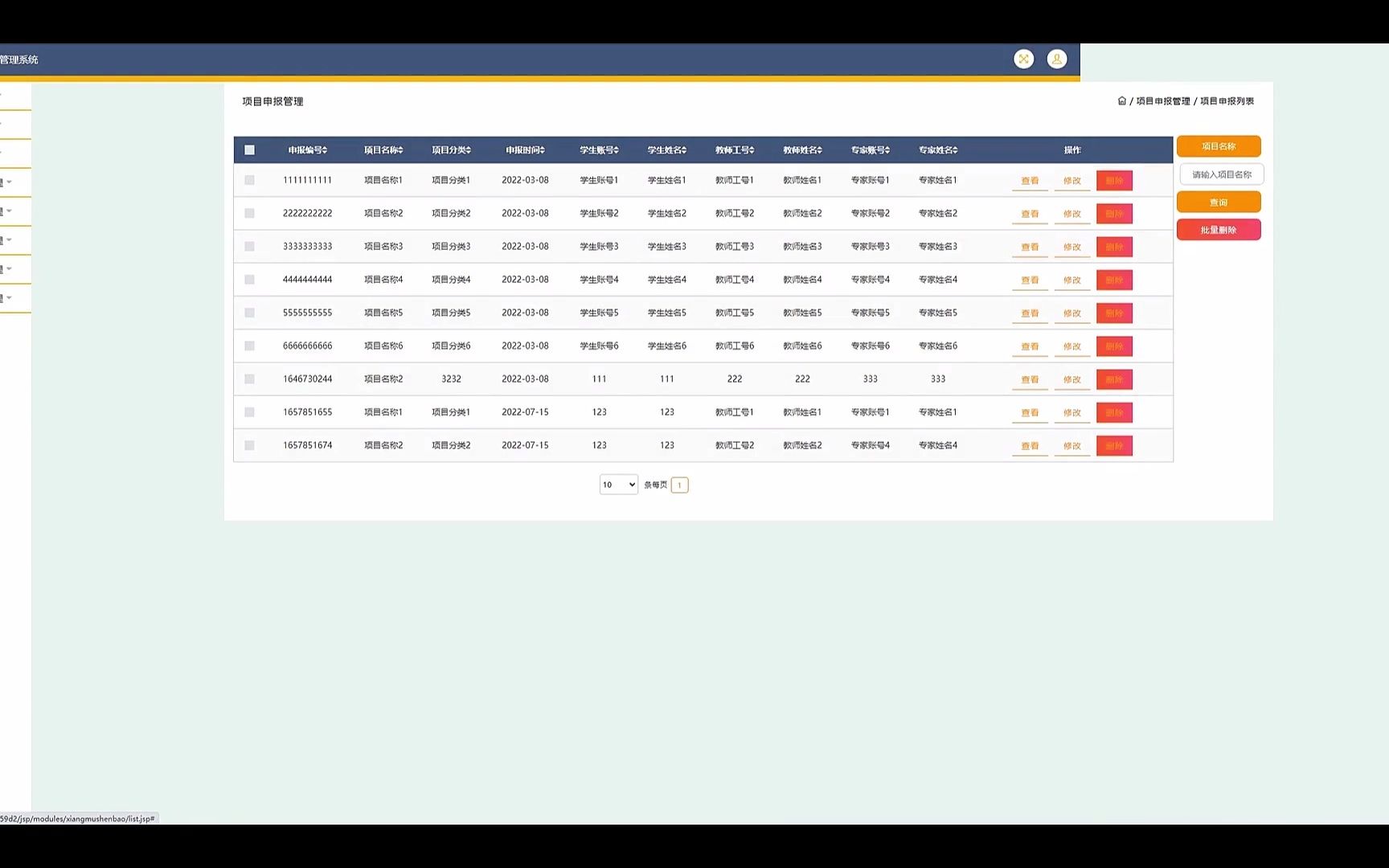Click 查看 for row 1111111111
The height and width of the screenshot is (868, 1389).
(1030, 181)
